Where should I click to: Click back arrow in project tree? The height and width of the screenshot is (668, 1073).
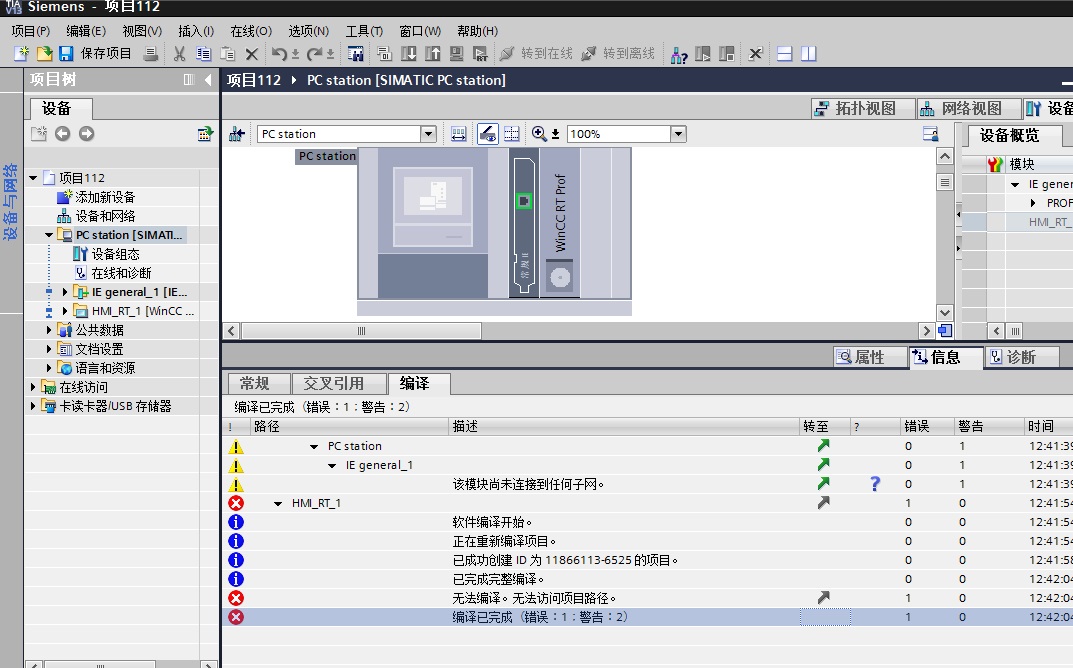62,133
